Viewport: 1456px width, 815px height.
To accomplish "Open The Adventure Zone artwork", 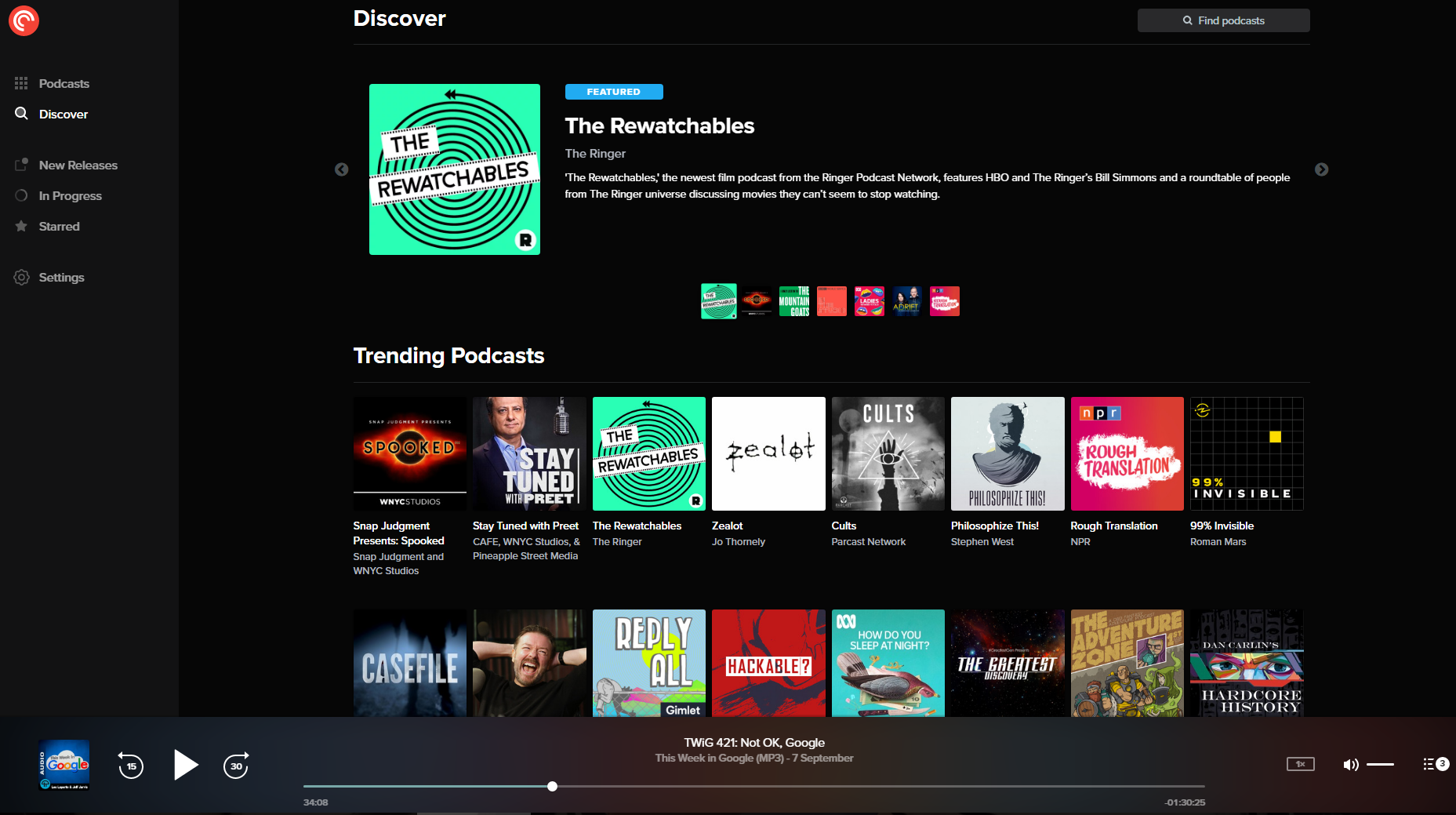I will [1127, 663].
